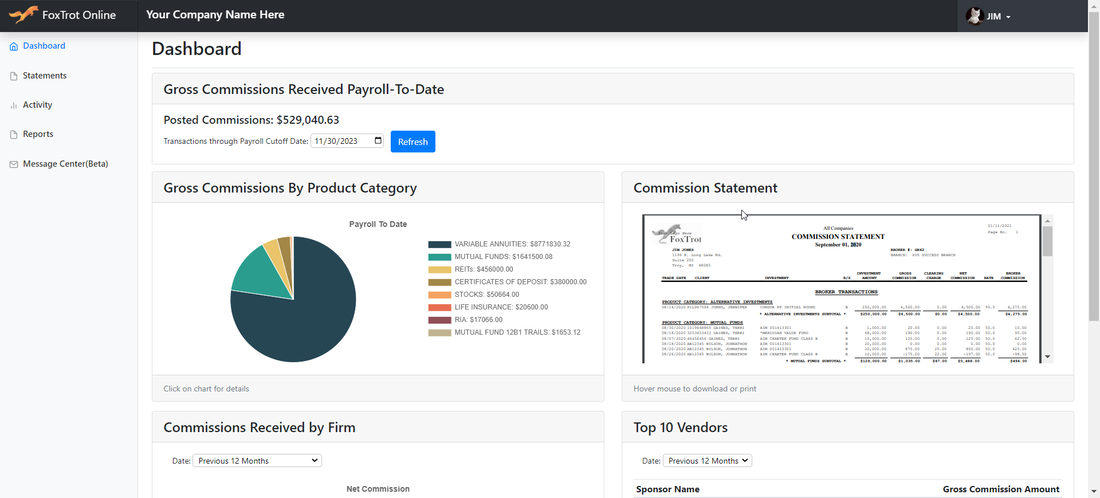Open the calendar picker in cutoff date field

tap(378, 140)
